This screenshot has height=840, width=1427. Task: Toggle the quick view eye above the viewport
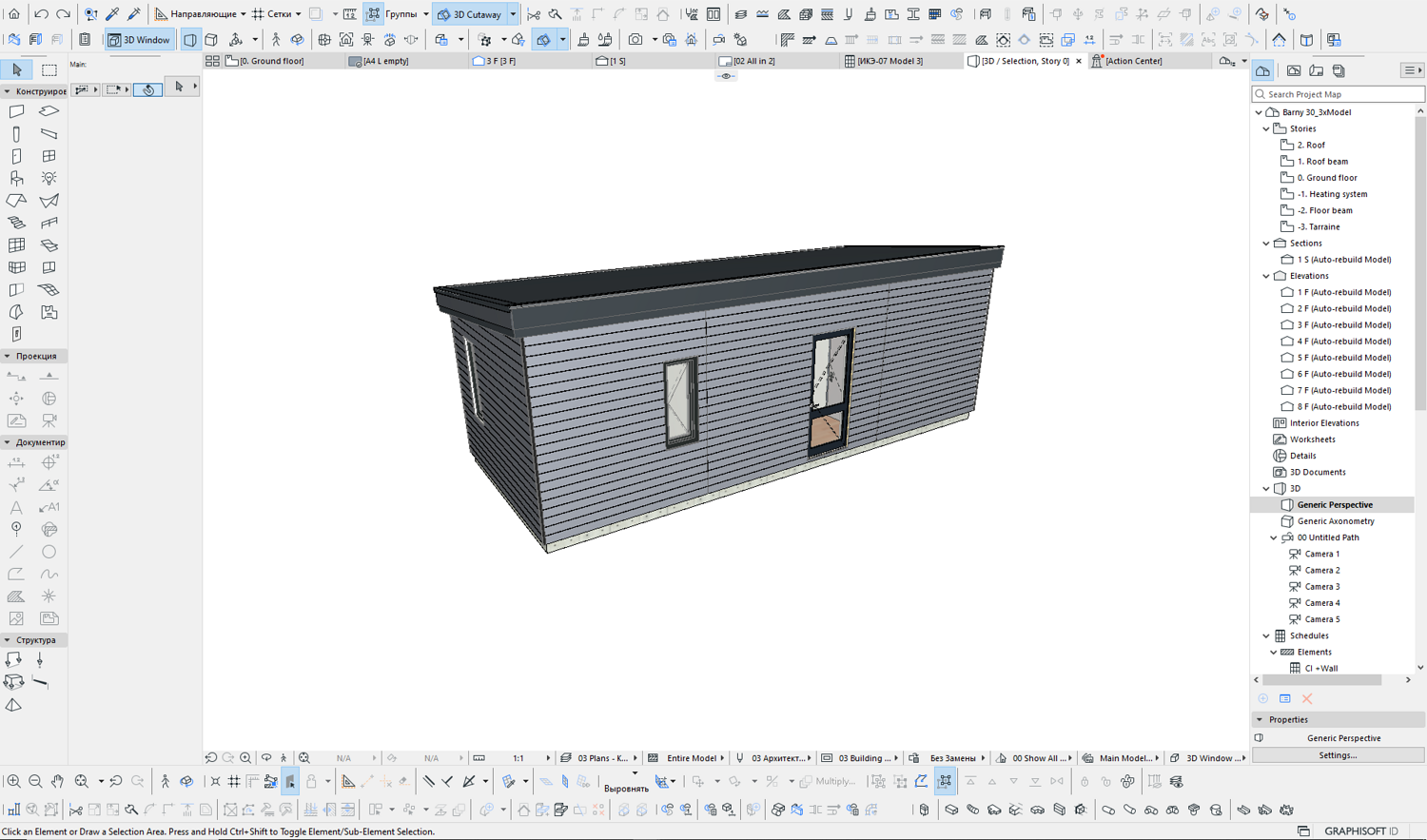(x=726, y=76)
